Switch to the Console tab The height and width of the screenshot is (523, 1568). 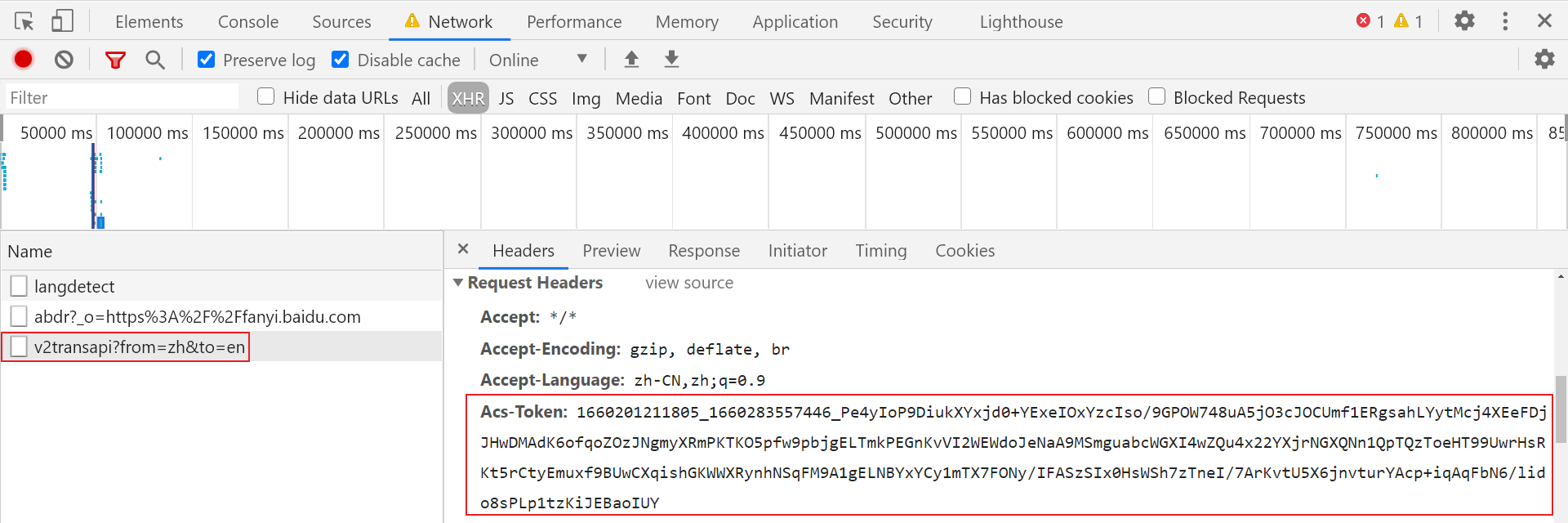[x=247, y=22]
